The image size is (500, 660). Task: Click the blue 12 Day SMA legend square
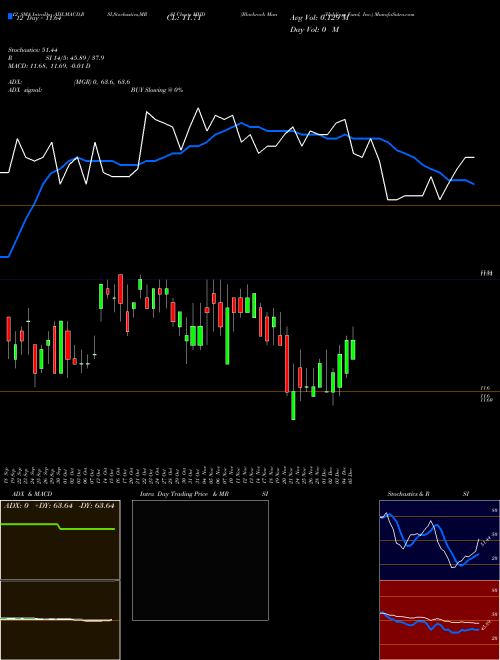pos(10,17)
